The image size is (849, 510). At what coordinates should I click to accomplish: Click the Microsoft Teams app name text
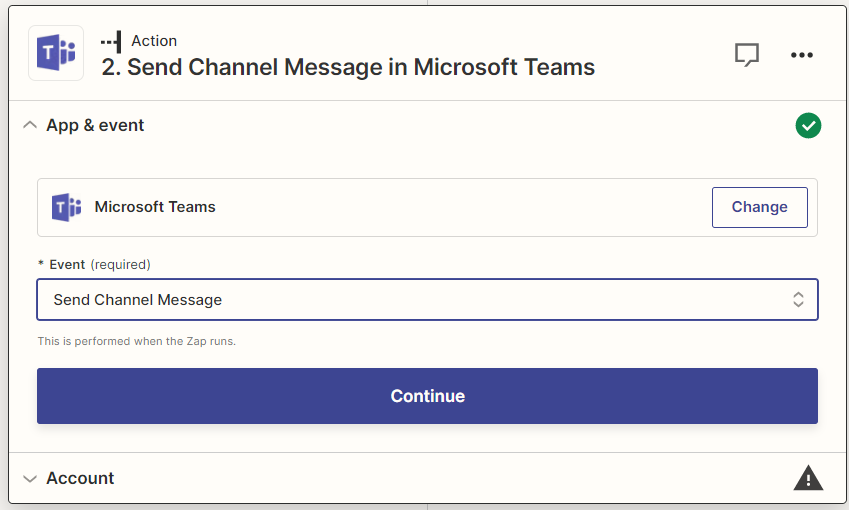[155, 207]
